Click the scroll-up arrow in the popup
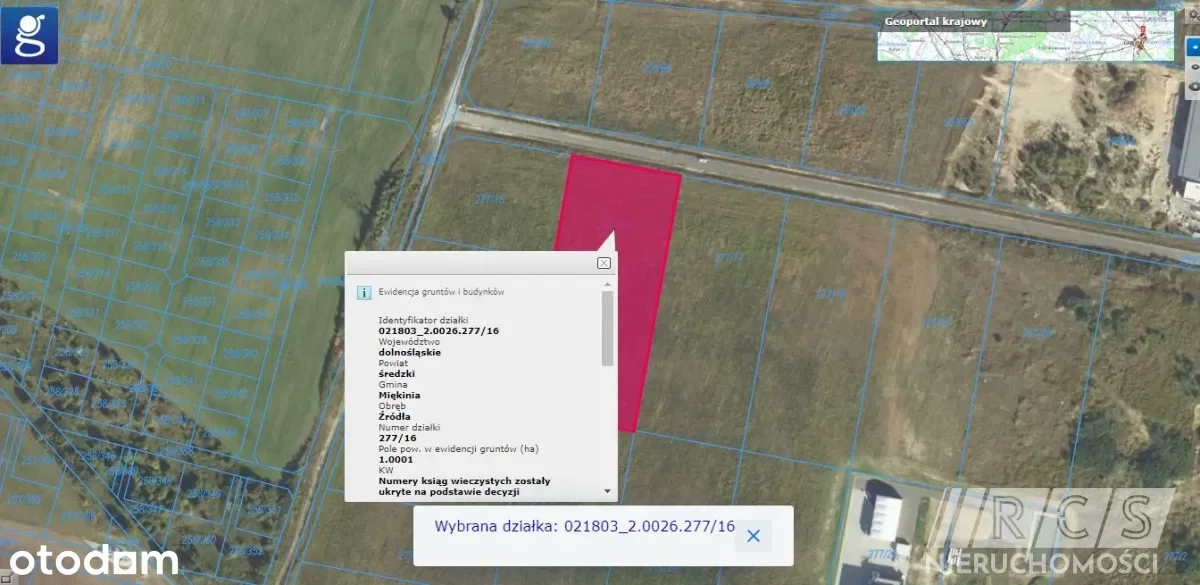Image resolution: width=1200 pixels, height=585 pixels. [607, 284]
